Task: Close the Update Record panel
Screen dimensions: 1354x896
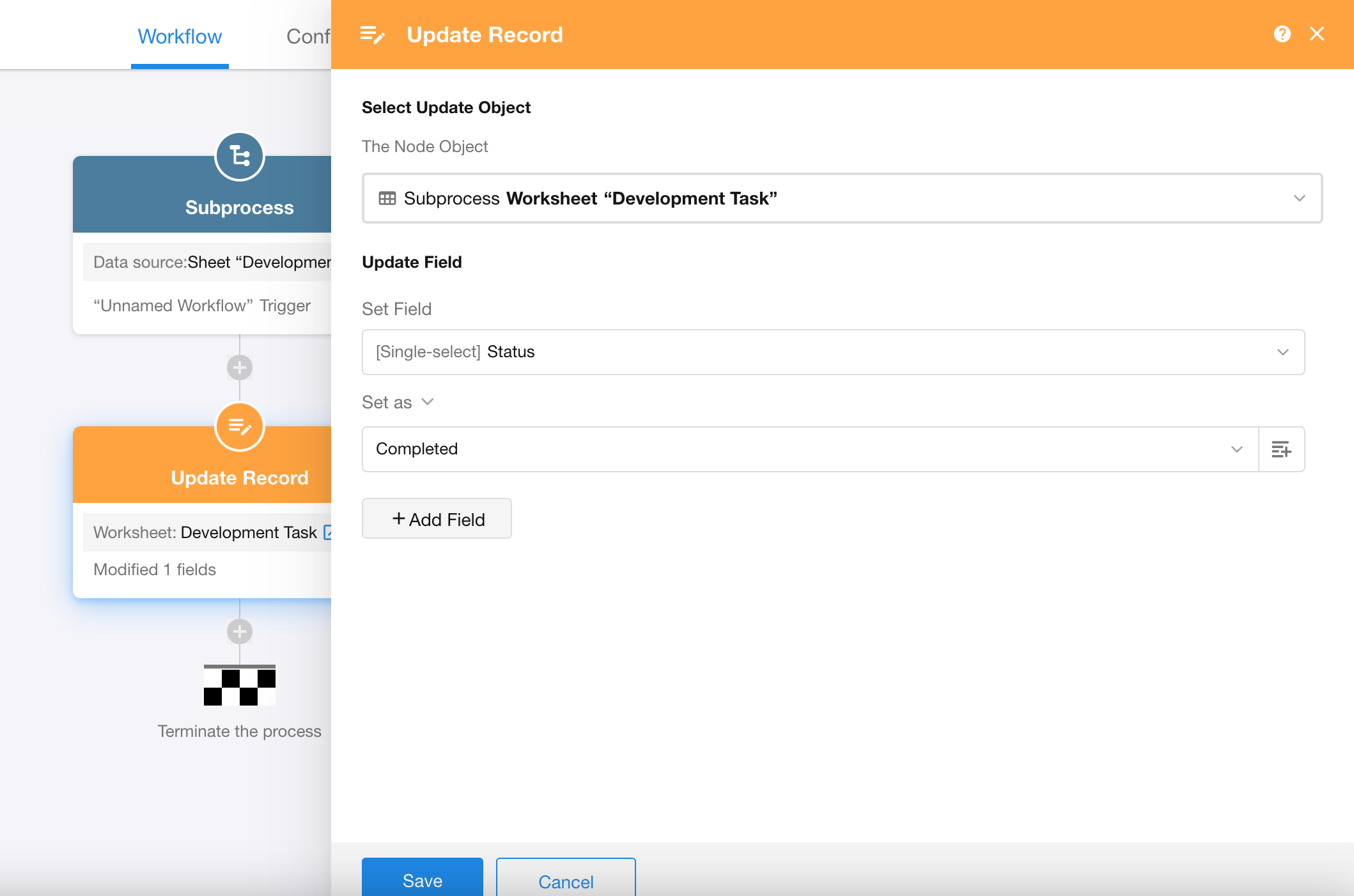Action: click(x=1317, y=34)
